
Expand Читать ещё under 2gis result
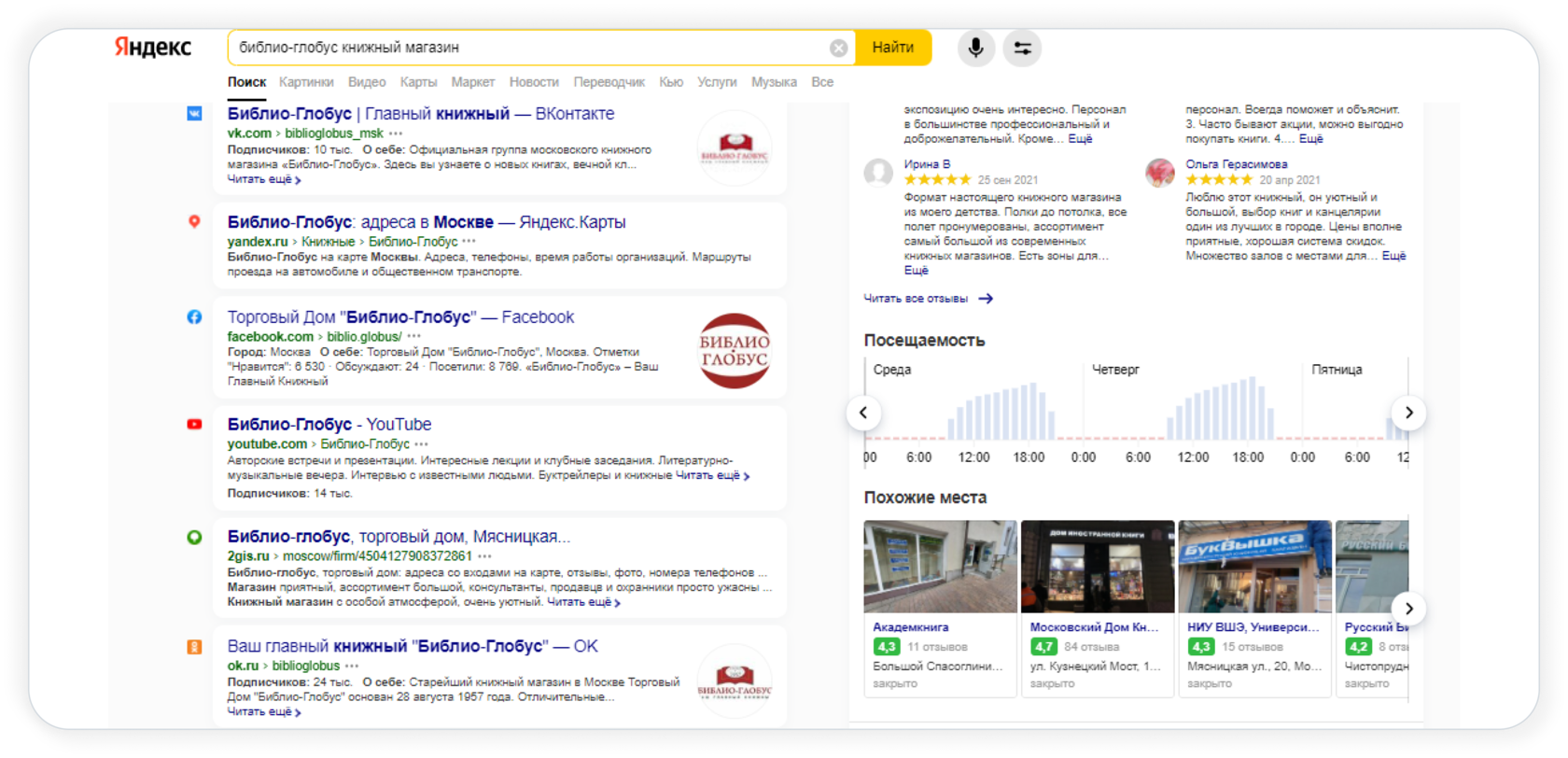(x=583, y=602)
